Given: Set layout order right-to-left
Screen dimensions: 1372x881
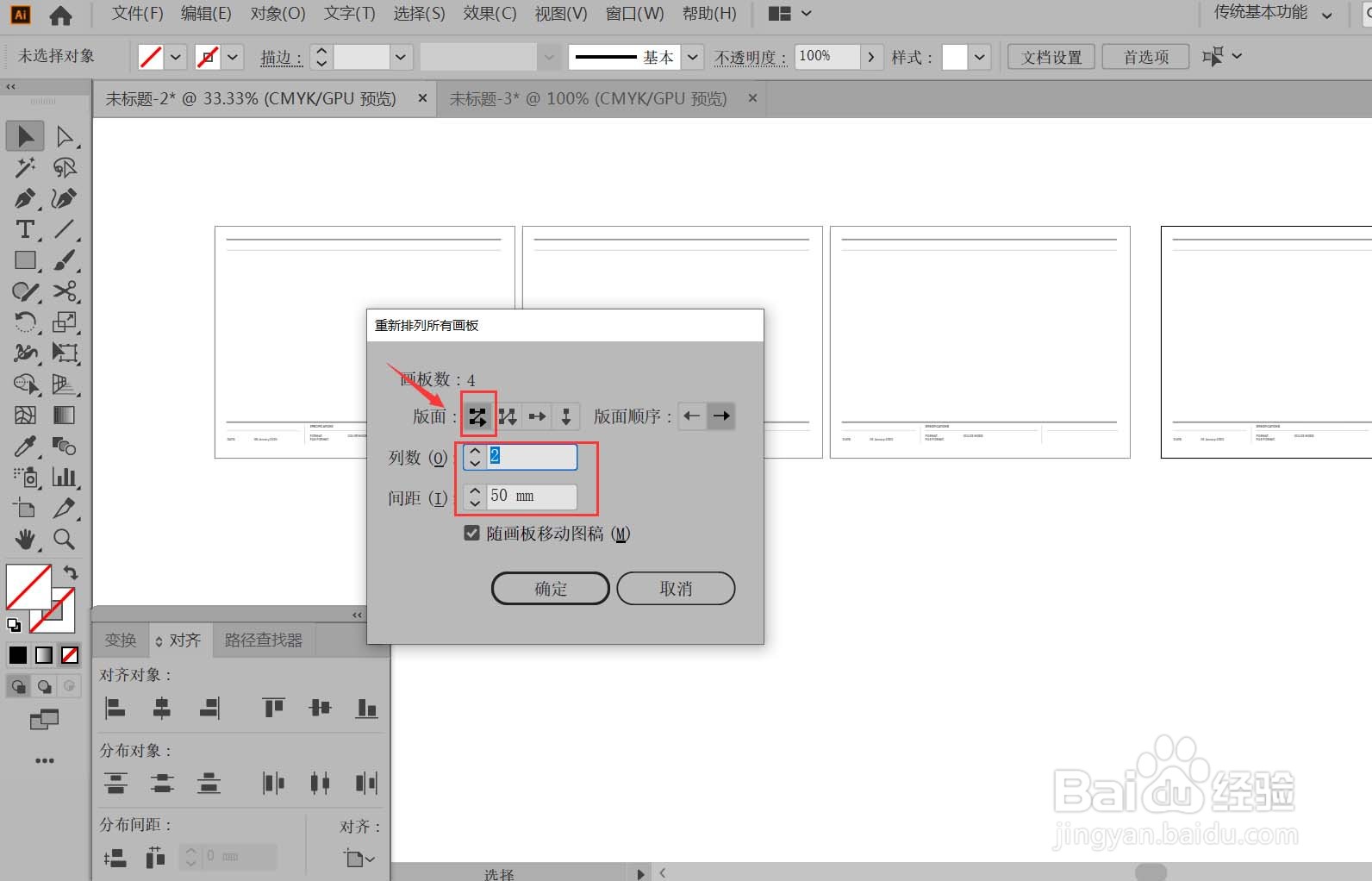Looking at the screenshot, I should [692, 416].
